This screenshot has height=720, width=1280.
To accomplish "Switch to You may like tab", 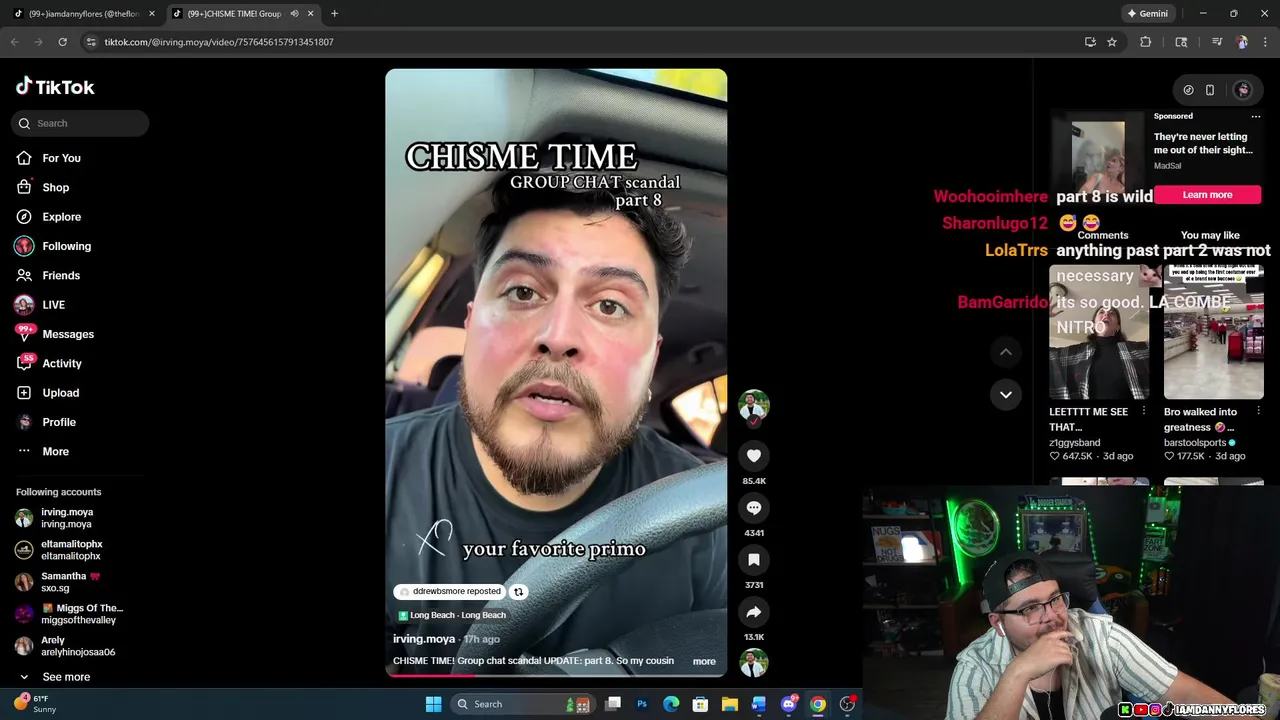I will 1210,235.
